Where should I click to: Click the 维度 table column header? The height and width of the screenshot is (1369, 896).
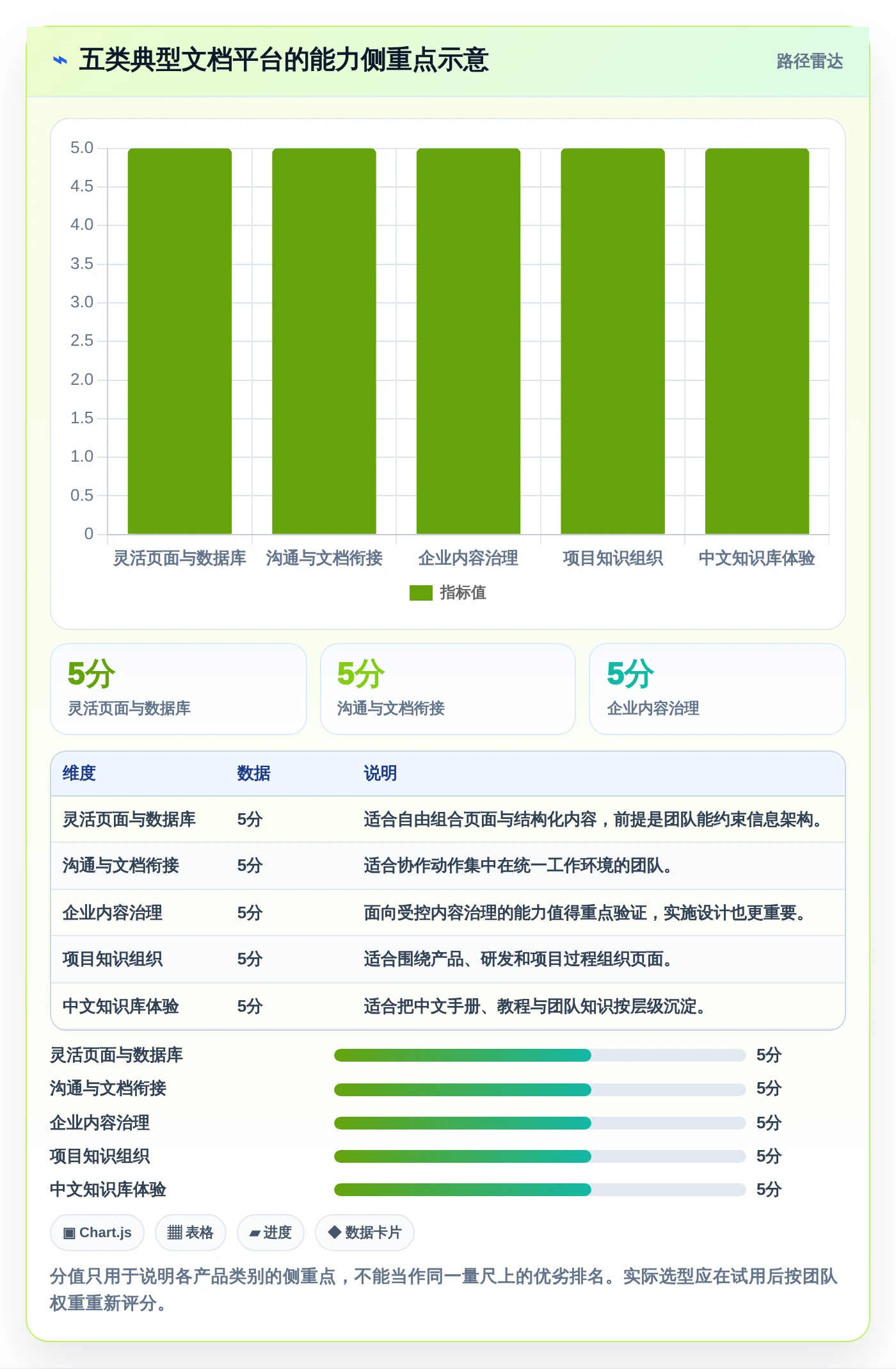(79, 774)
